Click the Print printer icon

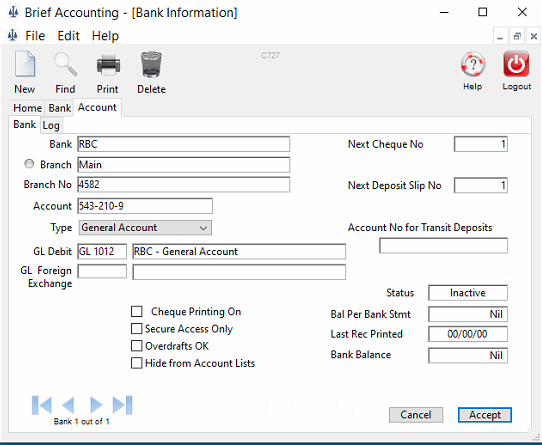coord(108,64)
